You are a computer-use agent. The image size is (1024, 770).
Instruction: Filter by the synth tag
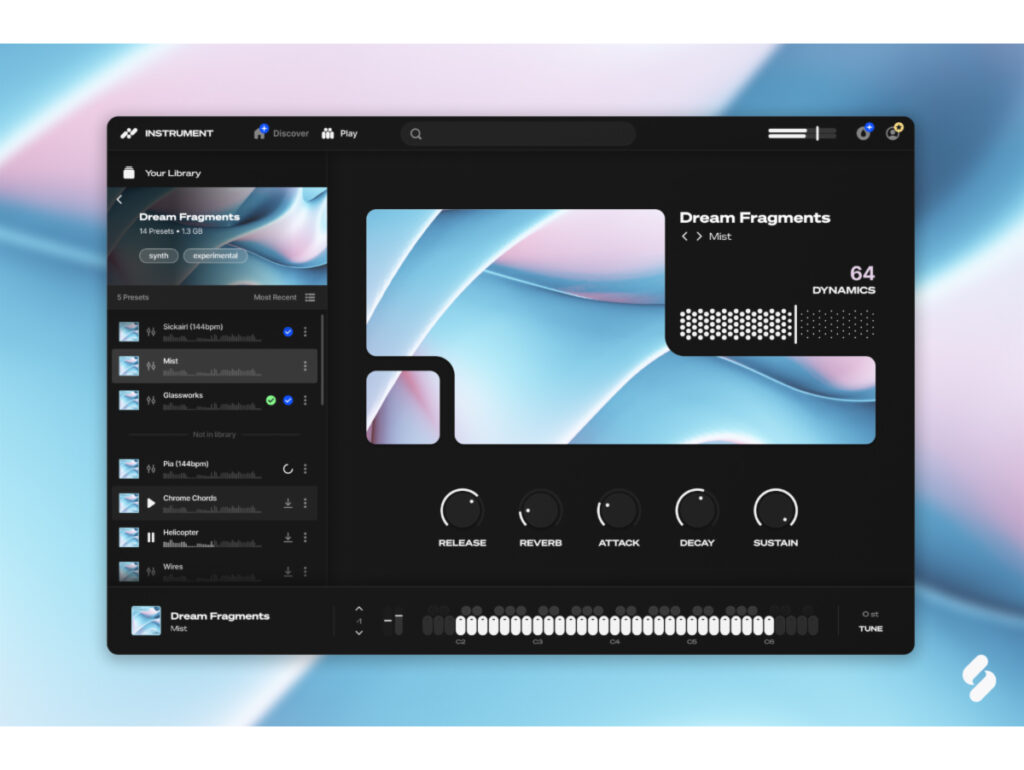(159, 255)
